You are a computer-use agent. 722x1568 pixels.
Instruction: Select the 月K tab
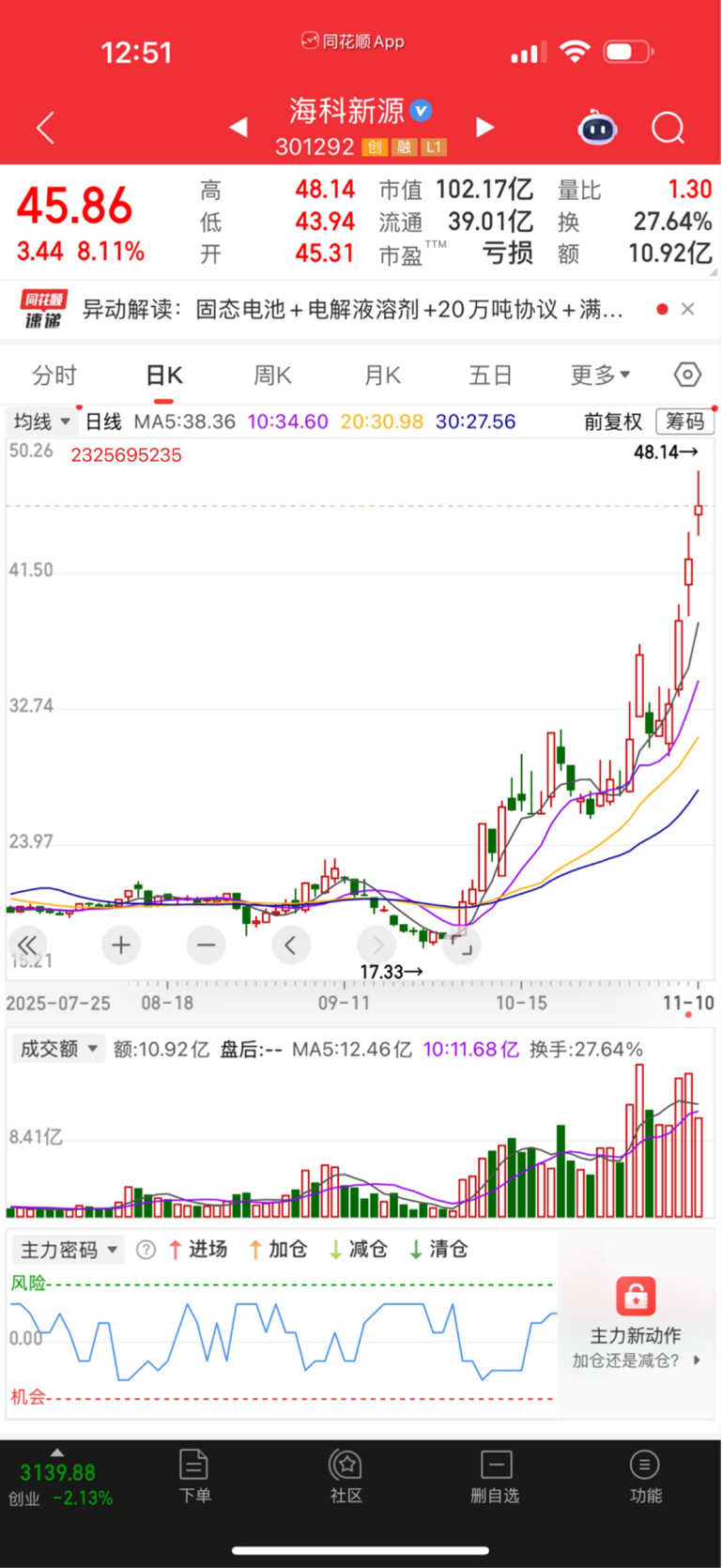[x=383, y=376]
